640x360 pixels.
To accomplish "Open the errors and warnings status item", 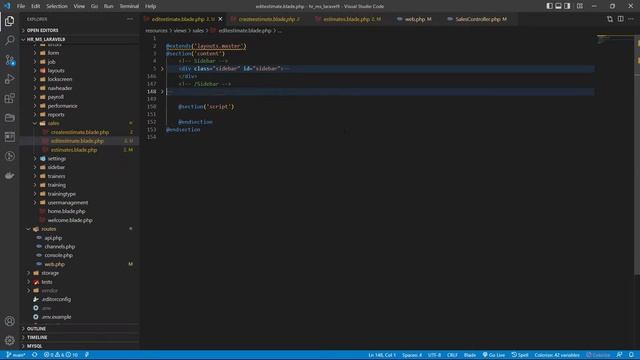I will coord(61,355).
